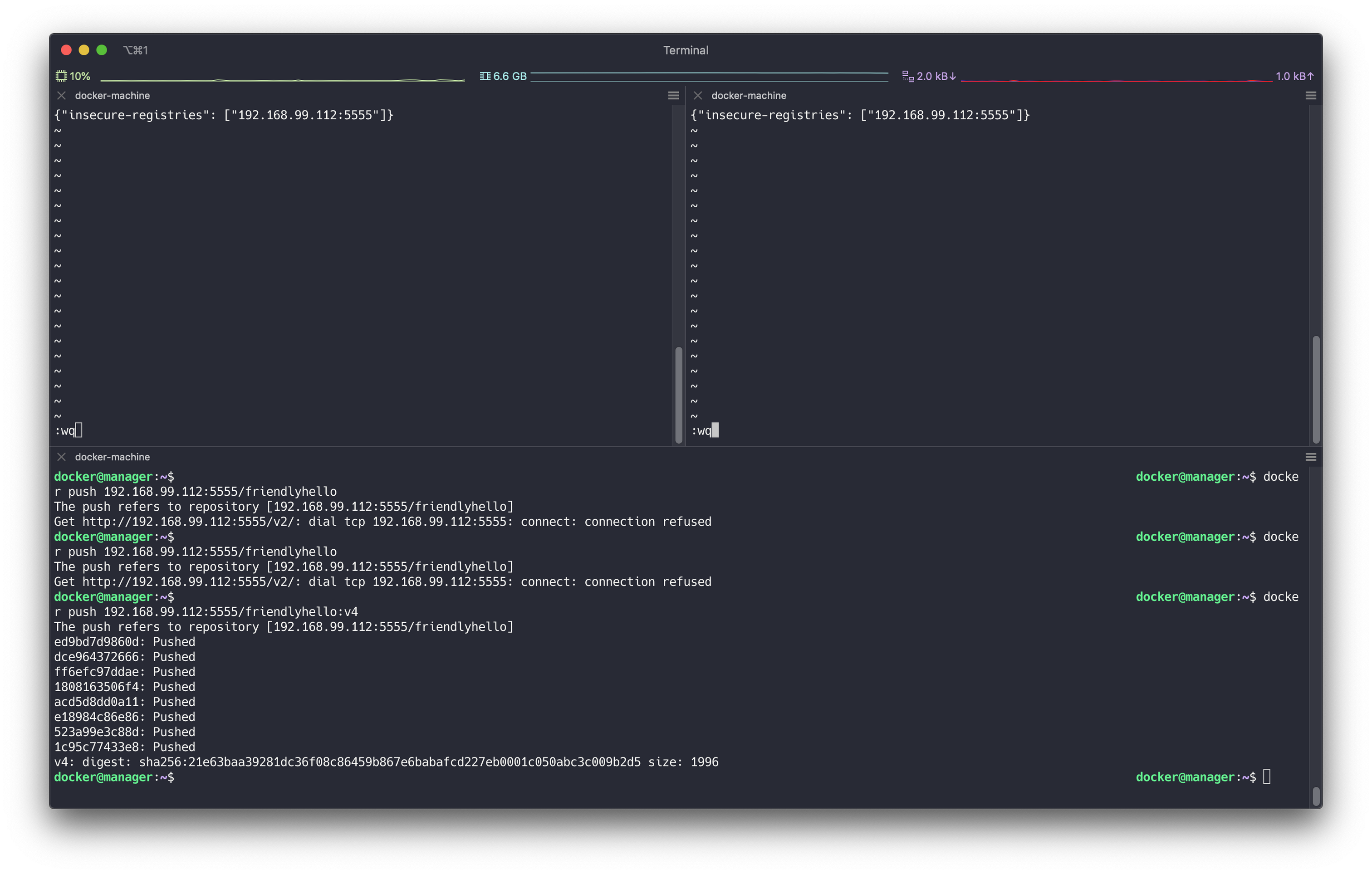Click the docker-machine title of the bottom pane

click(112, 456)
